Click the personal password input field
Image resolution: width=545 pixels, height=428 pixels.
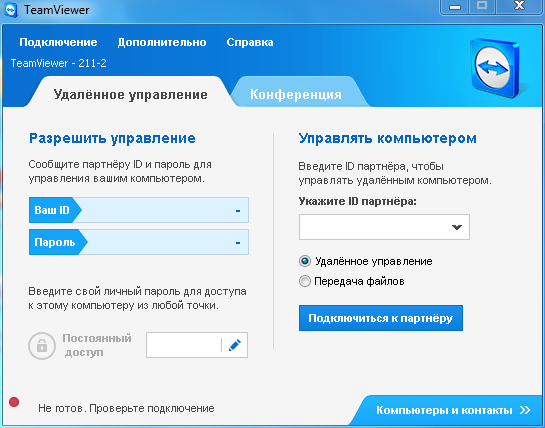[x=197, y=345]
